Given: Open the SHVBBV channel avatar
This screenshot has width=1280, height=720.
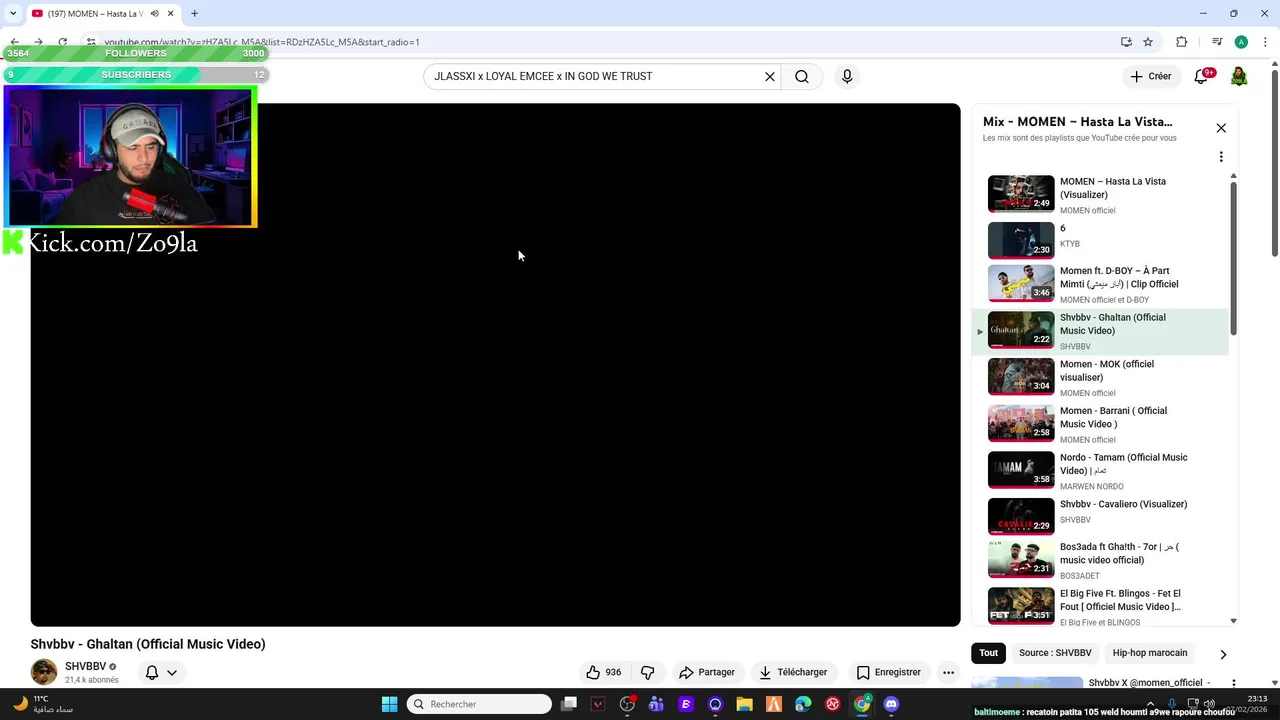Looking at the screenshot, I should [44, 672].
